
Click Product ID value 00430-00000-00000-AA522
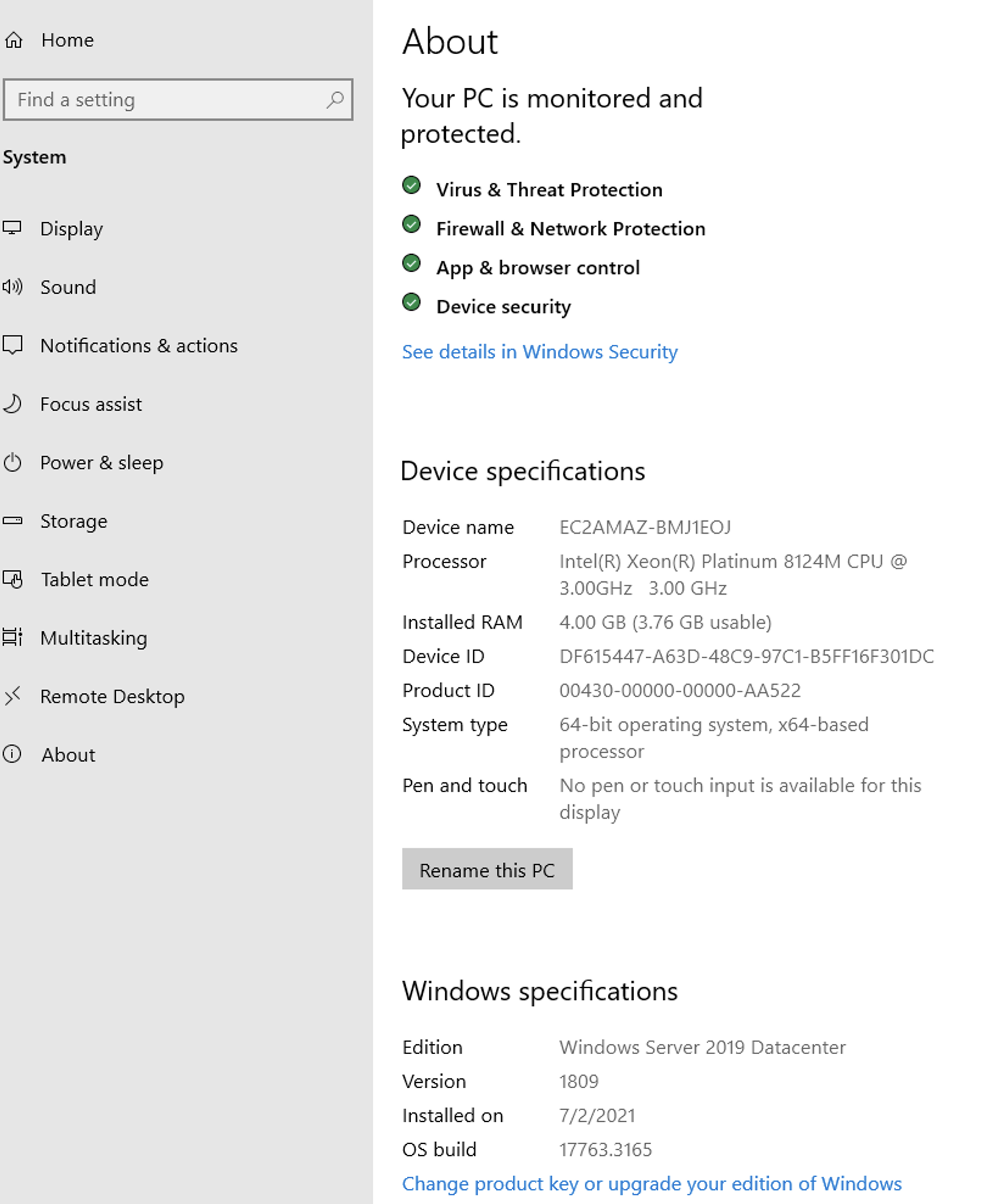click(x=680, y=690)
